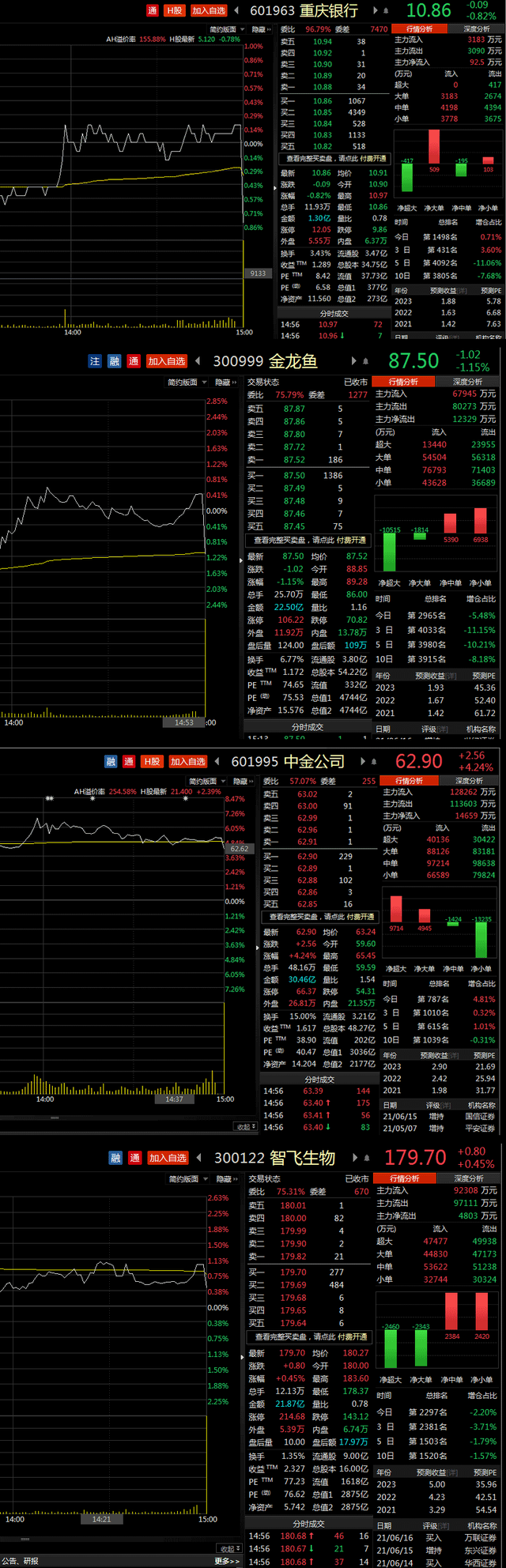The height and width of the screenshot is (1568, 506).
Task: Click the H股 badge for 重庆银行
Action: [x=174, y=10]
